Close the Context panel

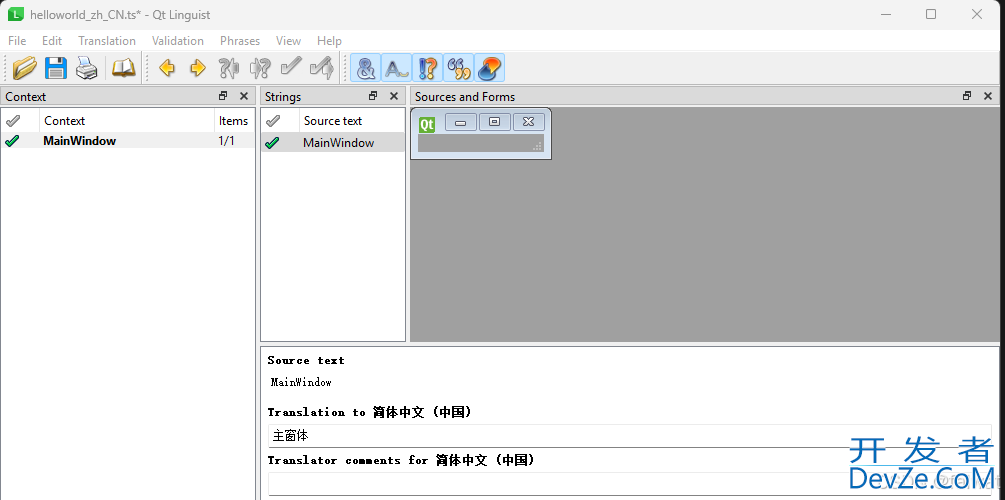pyautogui.click(x=244, y=96)
